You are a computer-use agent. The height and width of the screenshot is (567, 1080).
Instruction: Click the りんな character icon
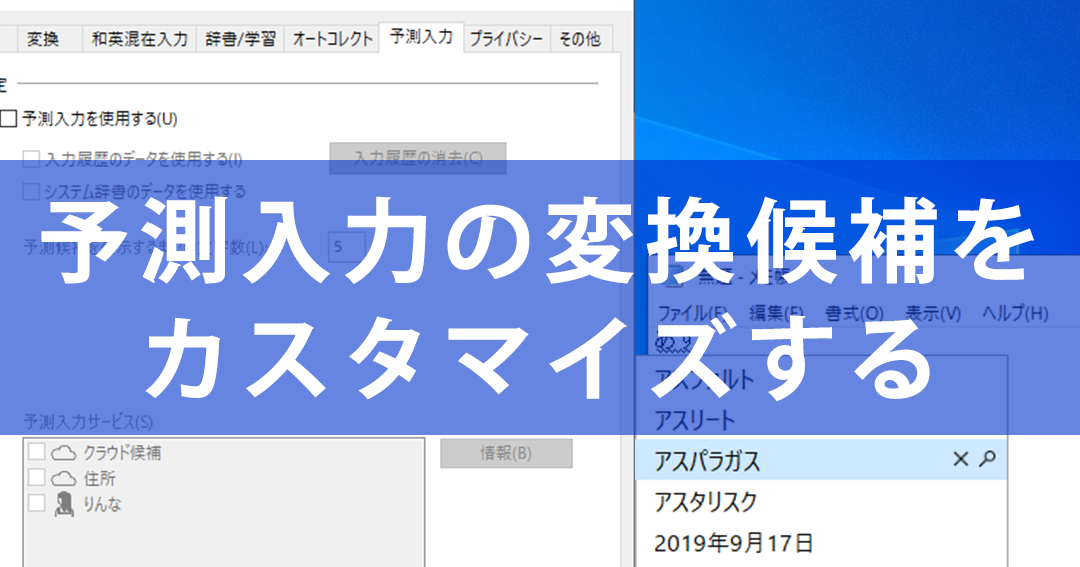coord(64,504)
